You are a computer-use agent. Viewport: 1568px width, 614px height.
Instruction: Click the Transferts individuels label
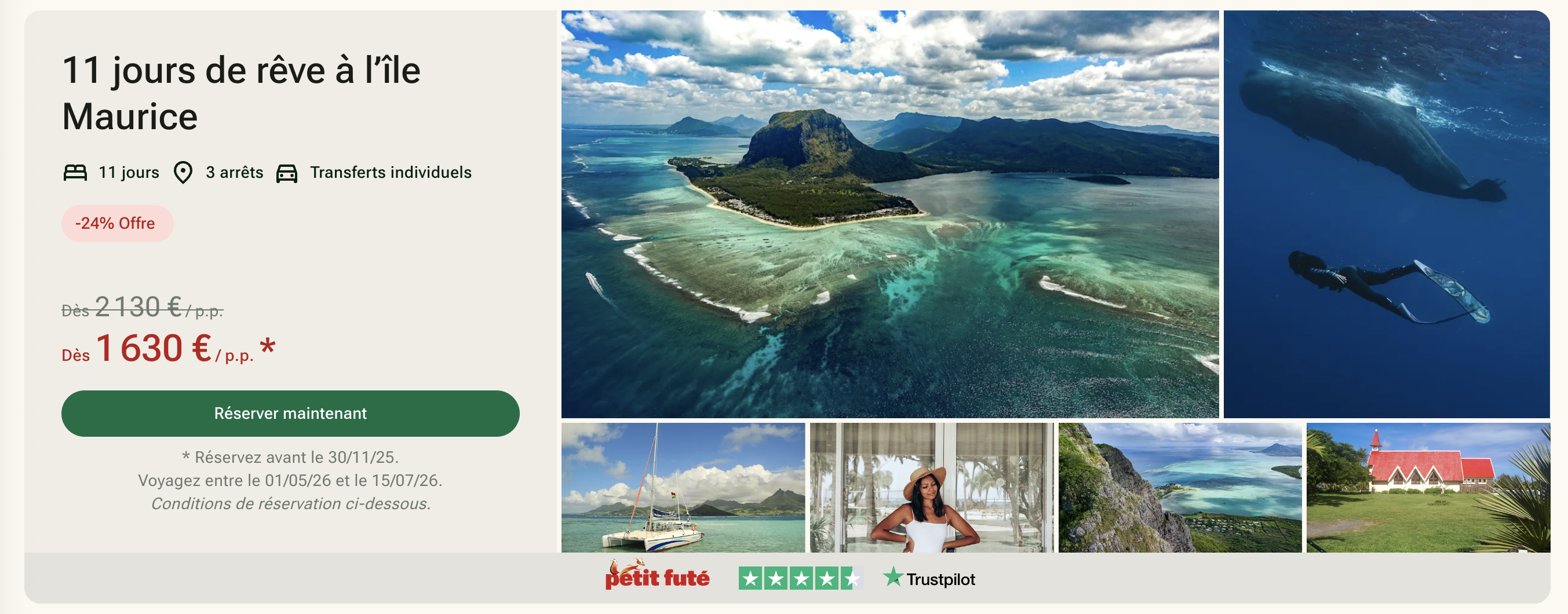(x=391, y=173)
